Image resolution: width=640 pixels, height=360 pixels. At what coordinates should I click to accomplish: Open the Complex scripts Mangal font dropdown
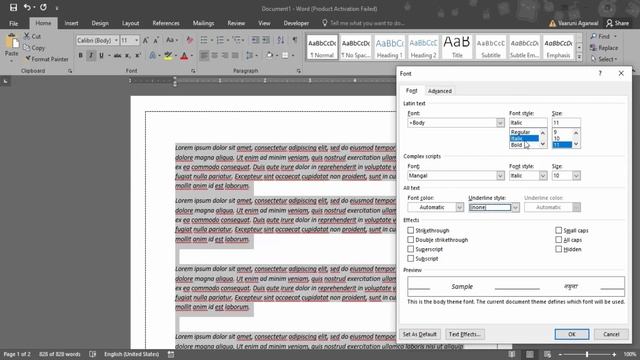[x=500, y=176]
